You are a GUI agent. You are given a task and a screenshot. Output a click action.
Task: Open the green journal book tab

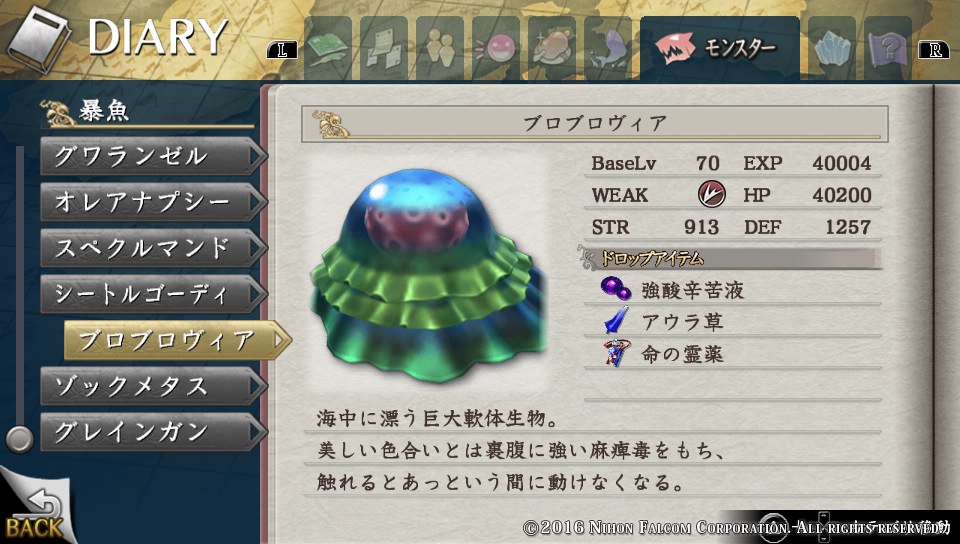(x=328, y=48)
